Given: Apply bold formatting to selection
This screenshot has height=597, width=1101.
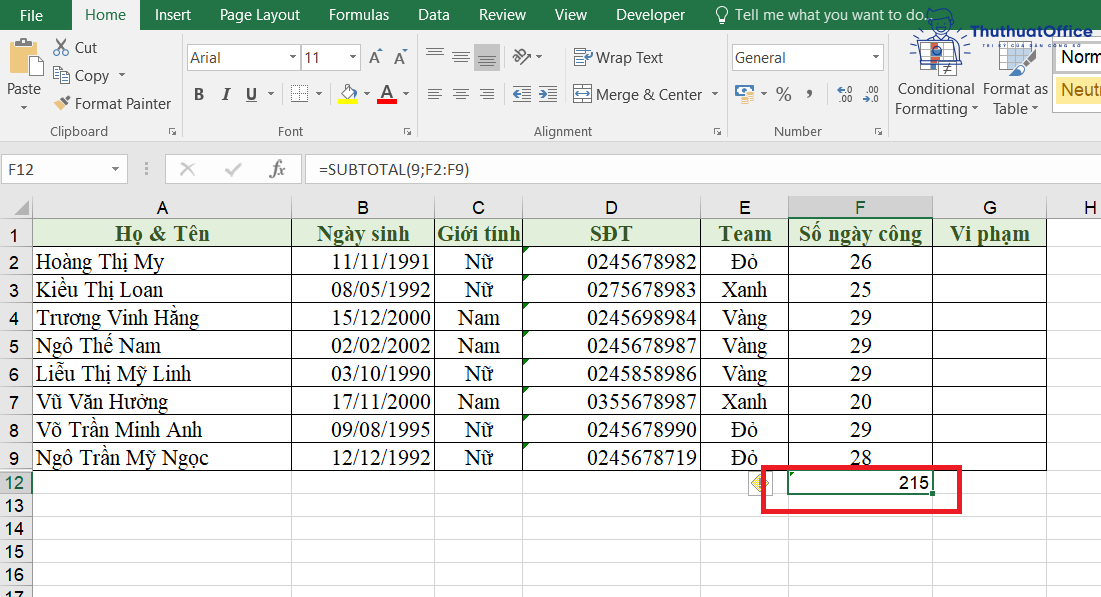Looking at the screenshot, I should click(x=198, y=93).
